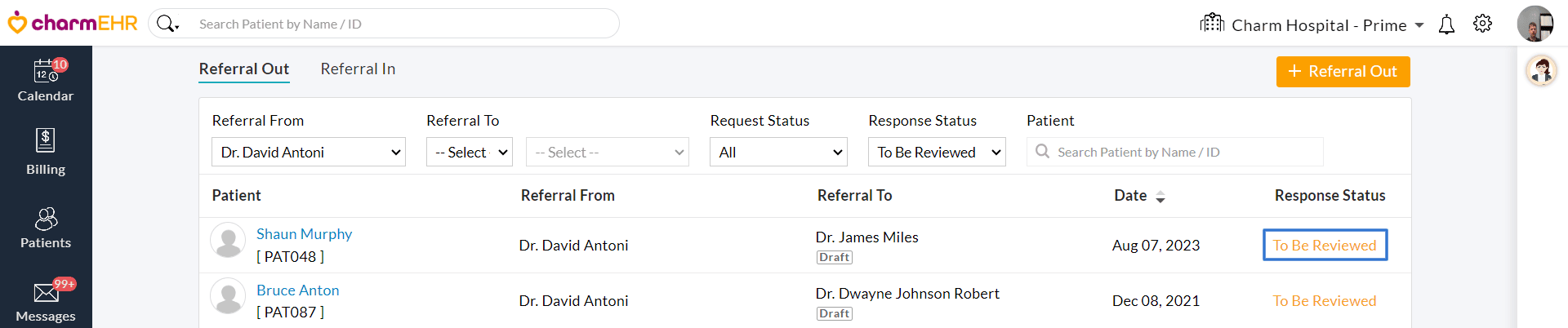Click Dr. David Antoni in Shaun Murphy row
This screenshot has width=1568, height=328.
tap(573, 246)
